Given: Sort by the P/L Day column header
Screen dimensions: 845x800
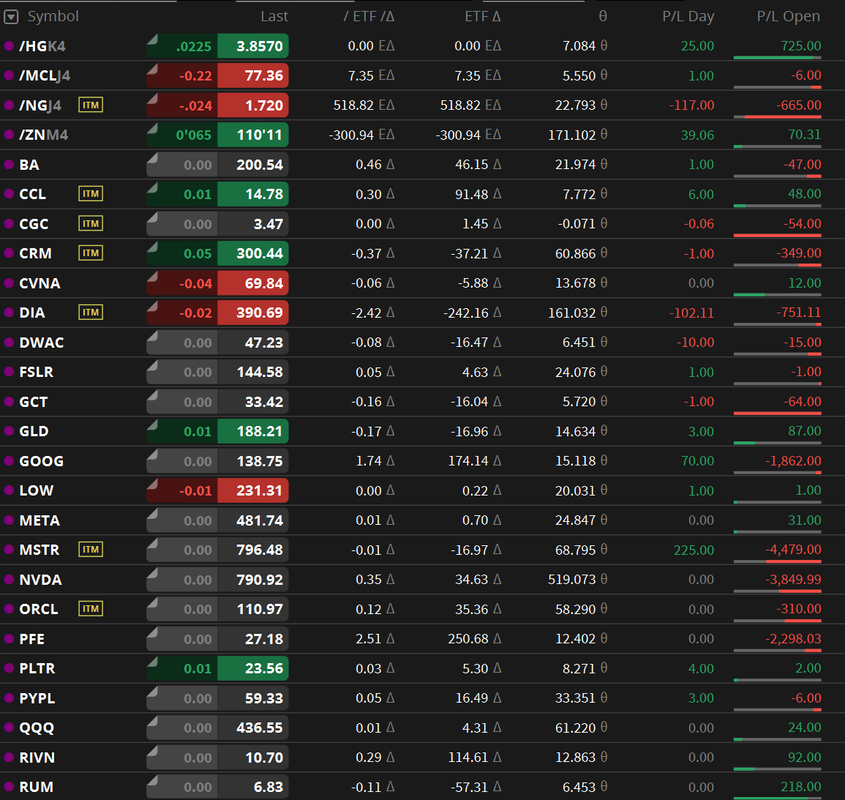Looking at the screenshot, I should pyautogui.click(x=688, y=17).
